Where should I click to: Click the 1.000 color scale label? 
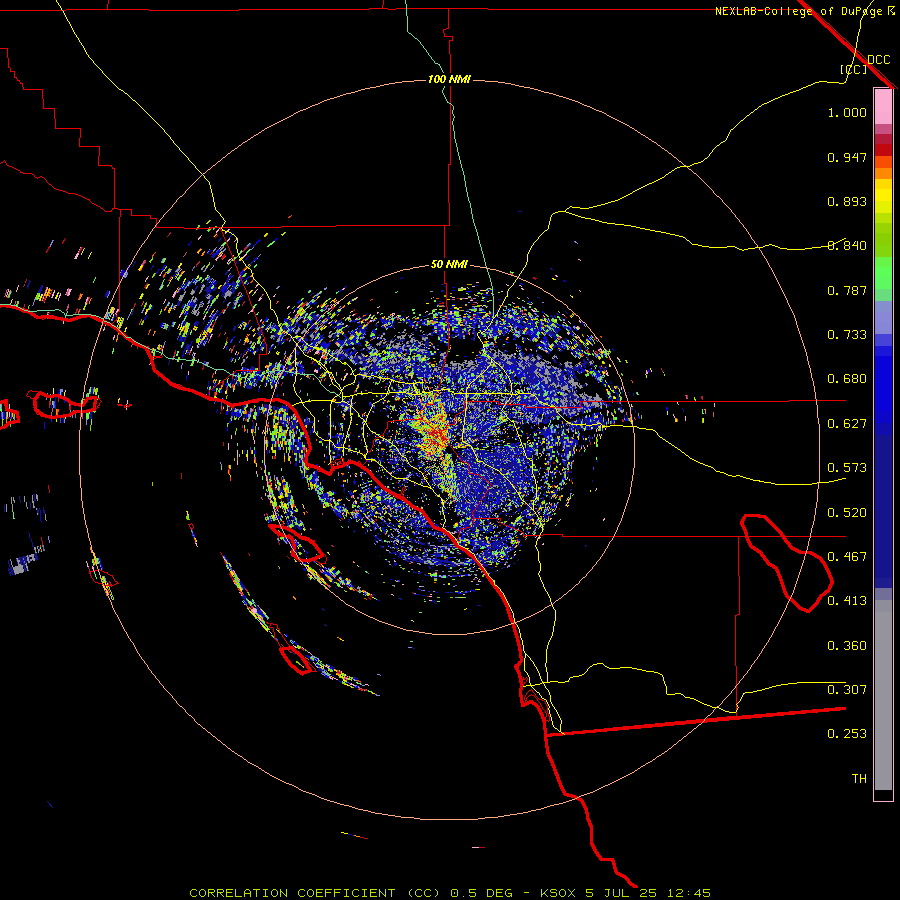tap(847, 112)
